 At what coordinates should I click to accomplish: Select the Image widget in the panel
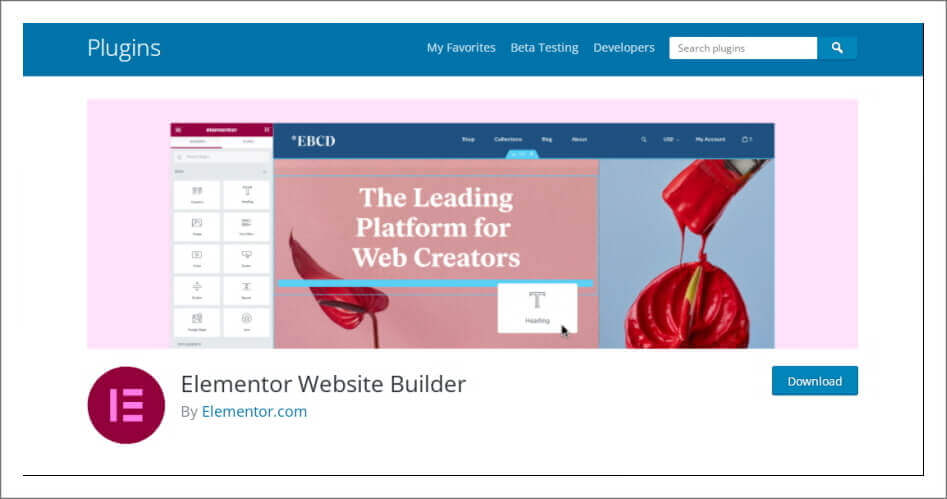click(x=197, y=227)
